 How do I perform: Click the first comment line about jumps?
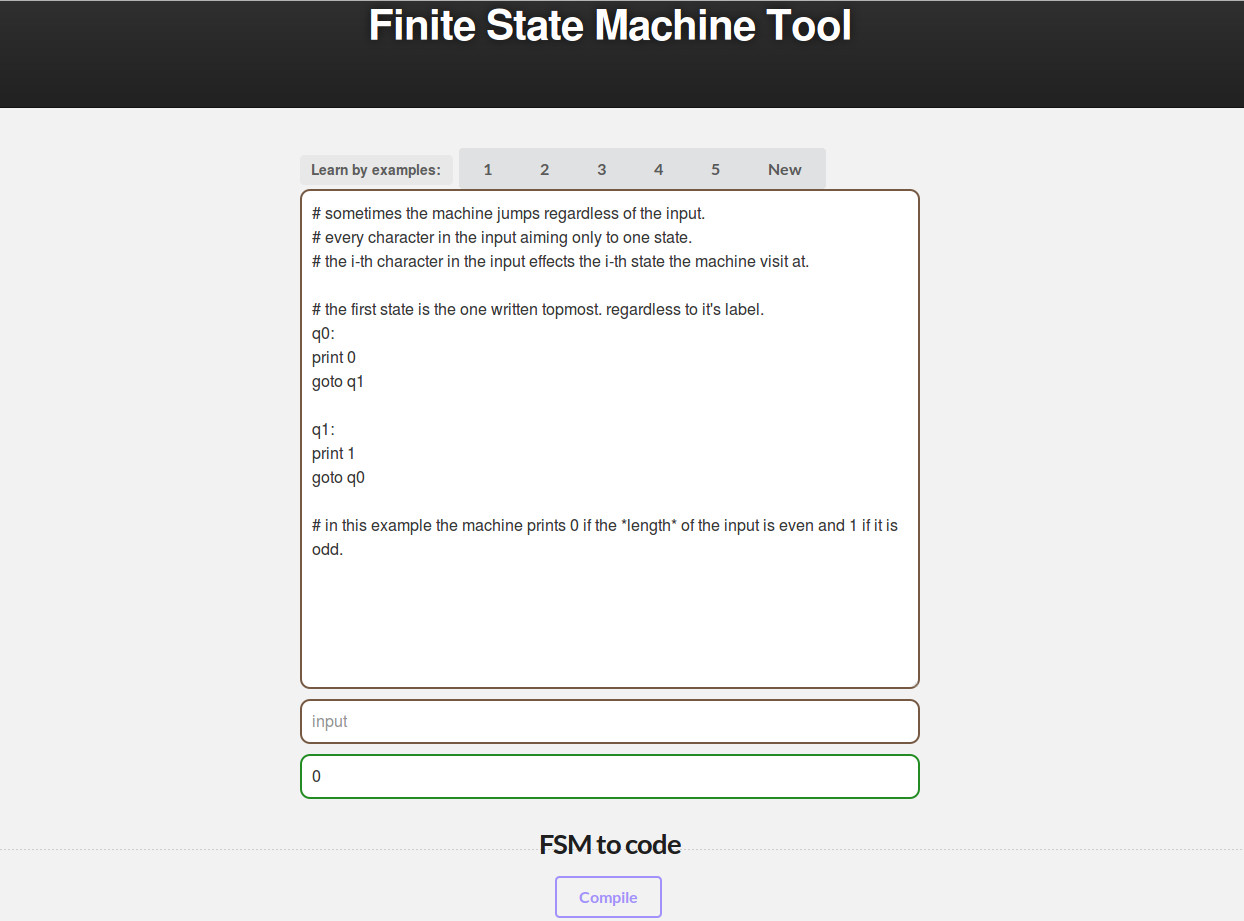[x=508, y=213]
